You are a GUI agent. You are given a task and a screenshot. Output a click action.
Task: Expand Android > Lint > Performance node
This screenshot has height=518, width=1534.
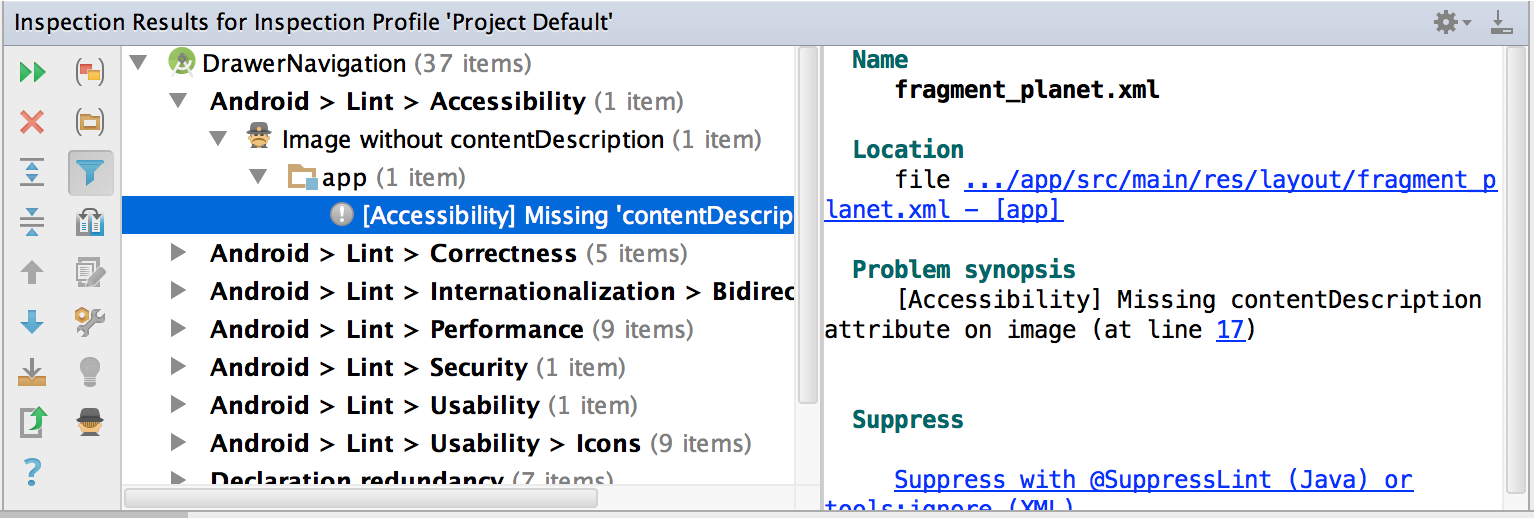pos(179,330)
